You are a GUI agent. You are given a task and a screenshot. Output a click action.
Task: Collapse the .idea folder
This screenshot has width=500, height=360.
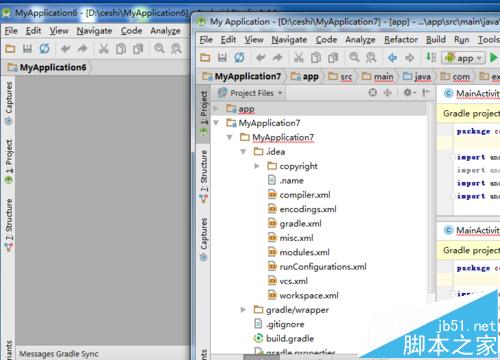(243, 152)
